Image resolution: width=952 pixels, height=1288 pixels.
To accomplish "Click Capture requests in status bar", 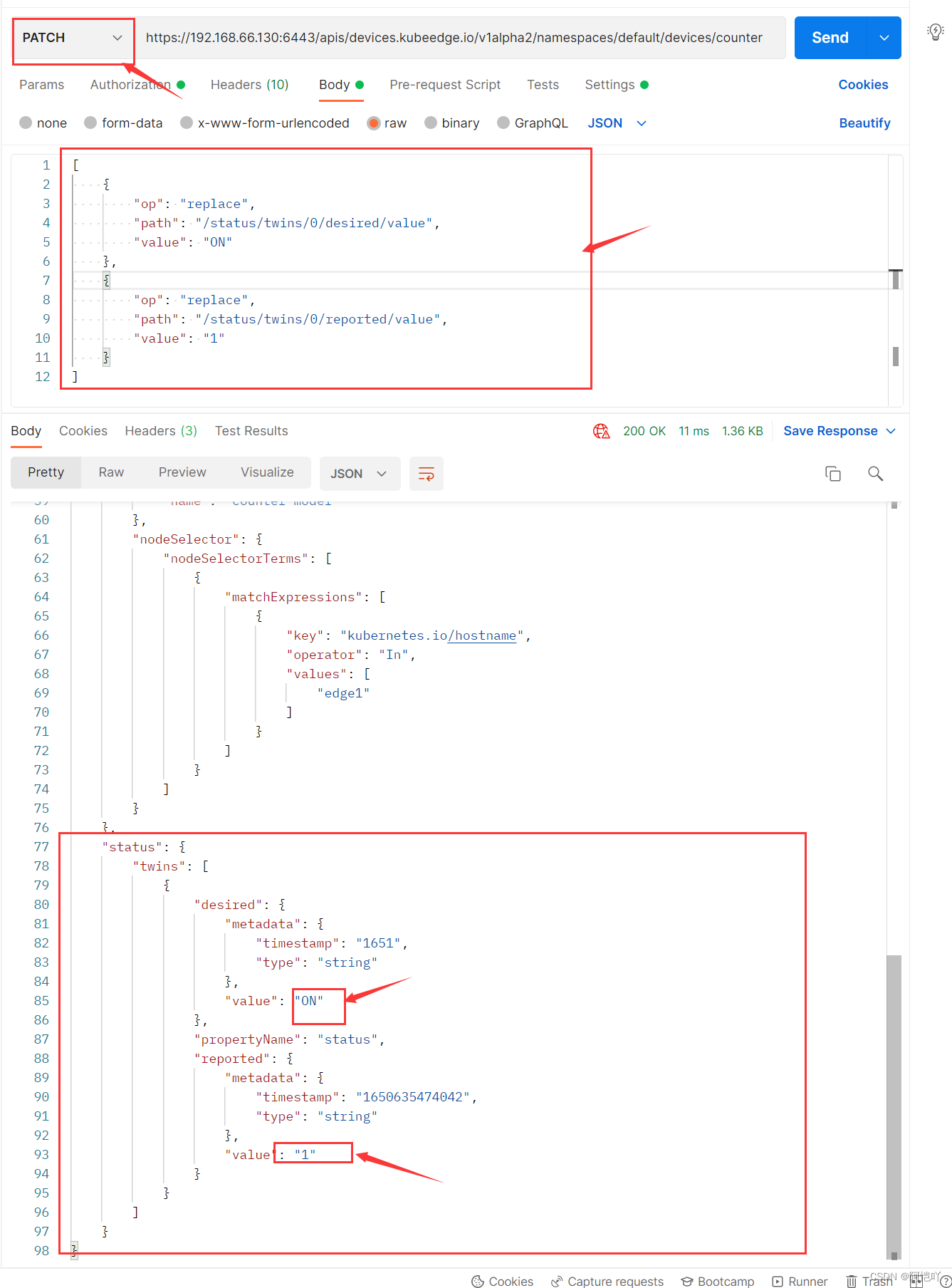I will tap(607, 1282).
